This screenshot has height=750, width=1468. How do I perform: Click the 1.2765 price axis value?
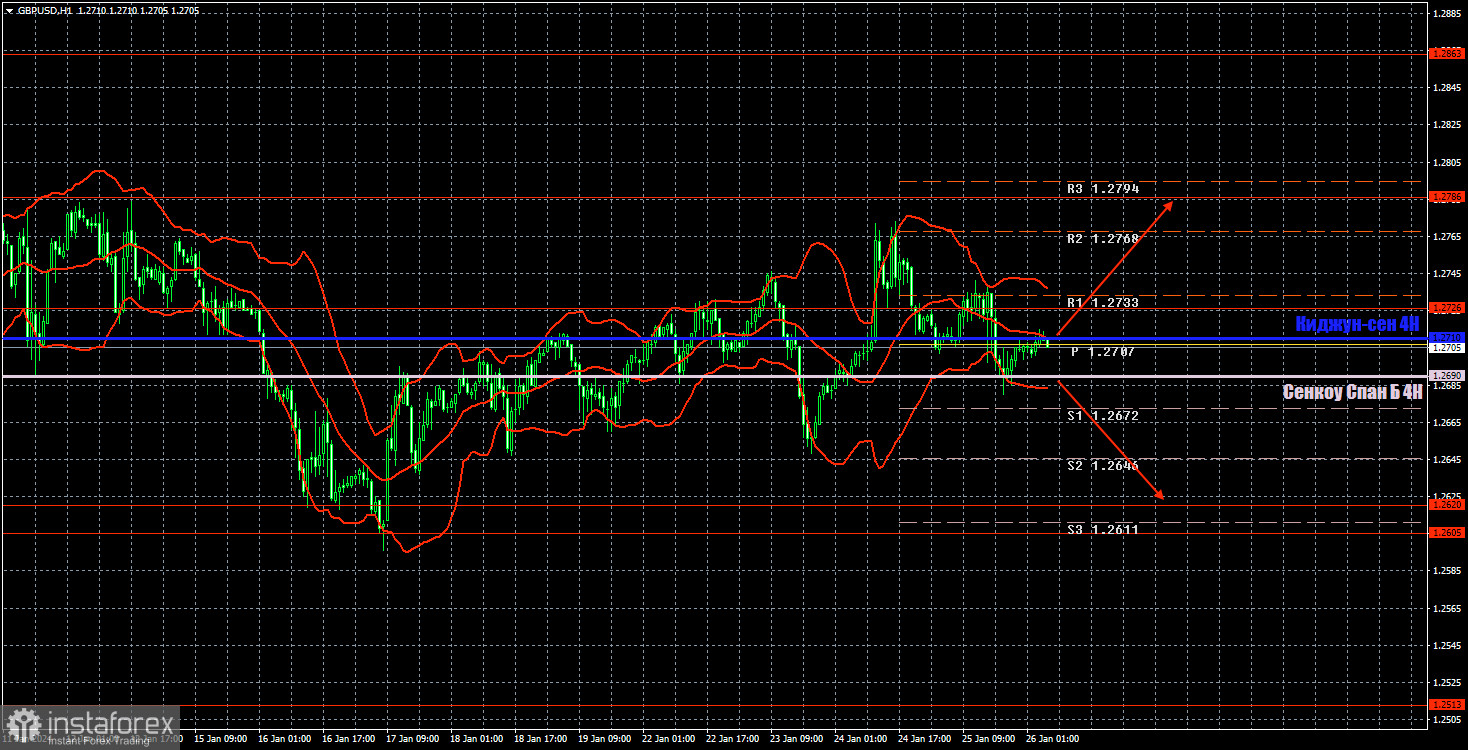(x=1447, y=237)
